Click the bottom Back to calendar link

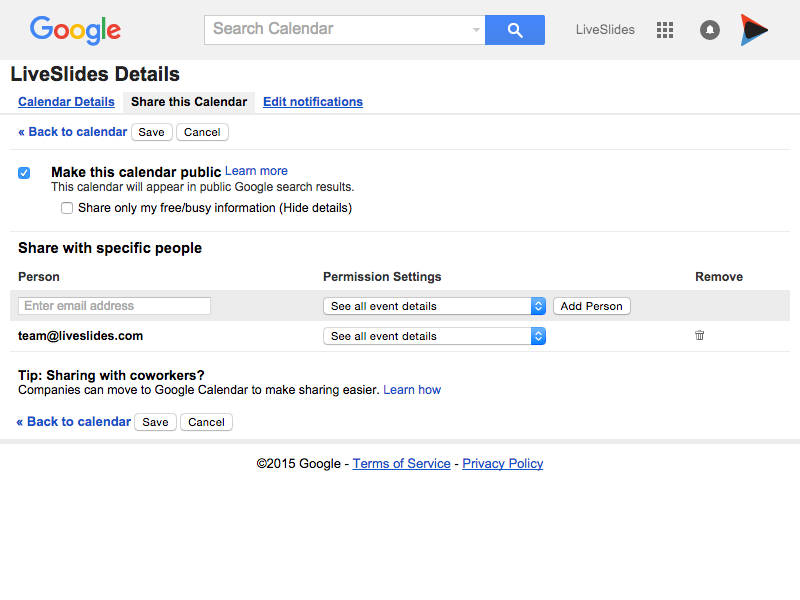point(74,421)
